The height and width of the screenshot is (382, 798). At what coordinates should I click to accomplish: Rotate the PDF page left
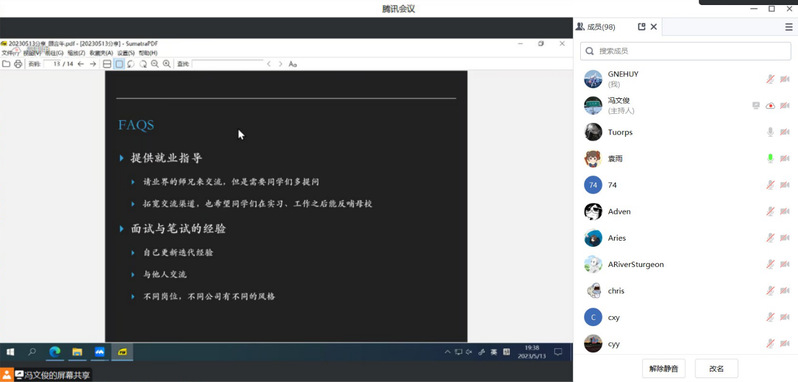[131, 64]
